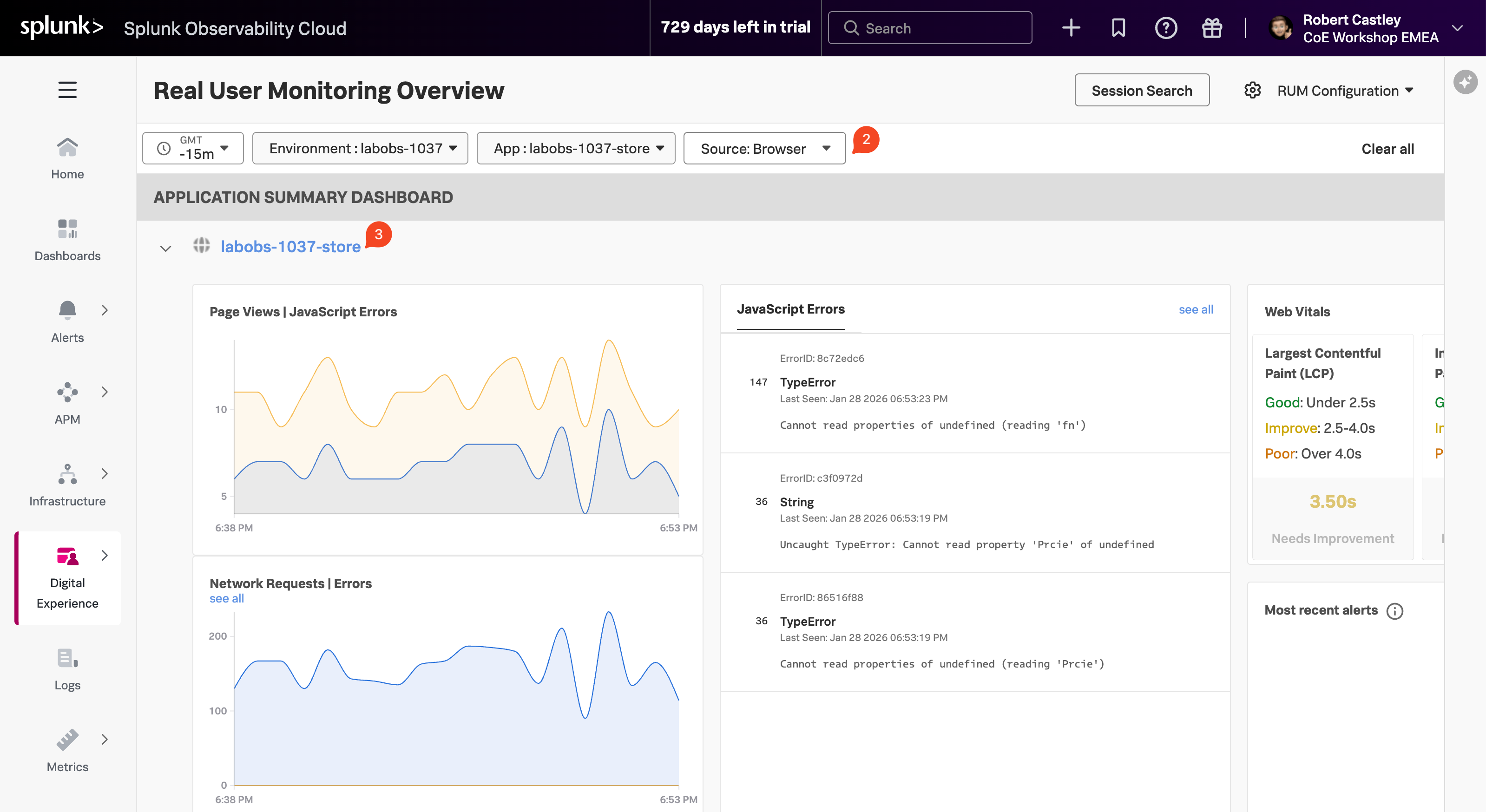Open the Source: Browser filter dropdown
Image resolution: width=1486 pixels, height=812 pixels.
(x=764, y=148)
